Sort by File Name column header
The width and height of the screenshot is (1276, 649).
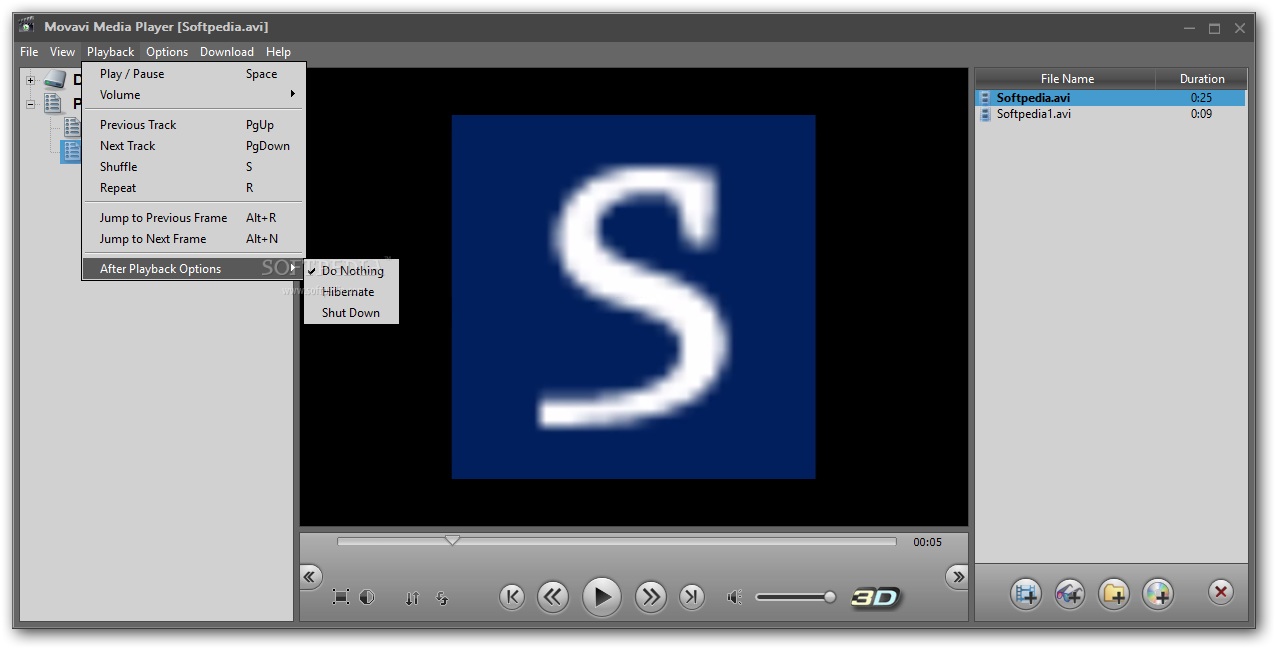1066,79
